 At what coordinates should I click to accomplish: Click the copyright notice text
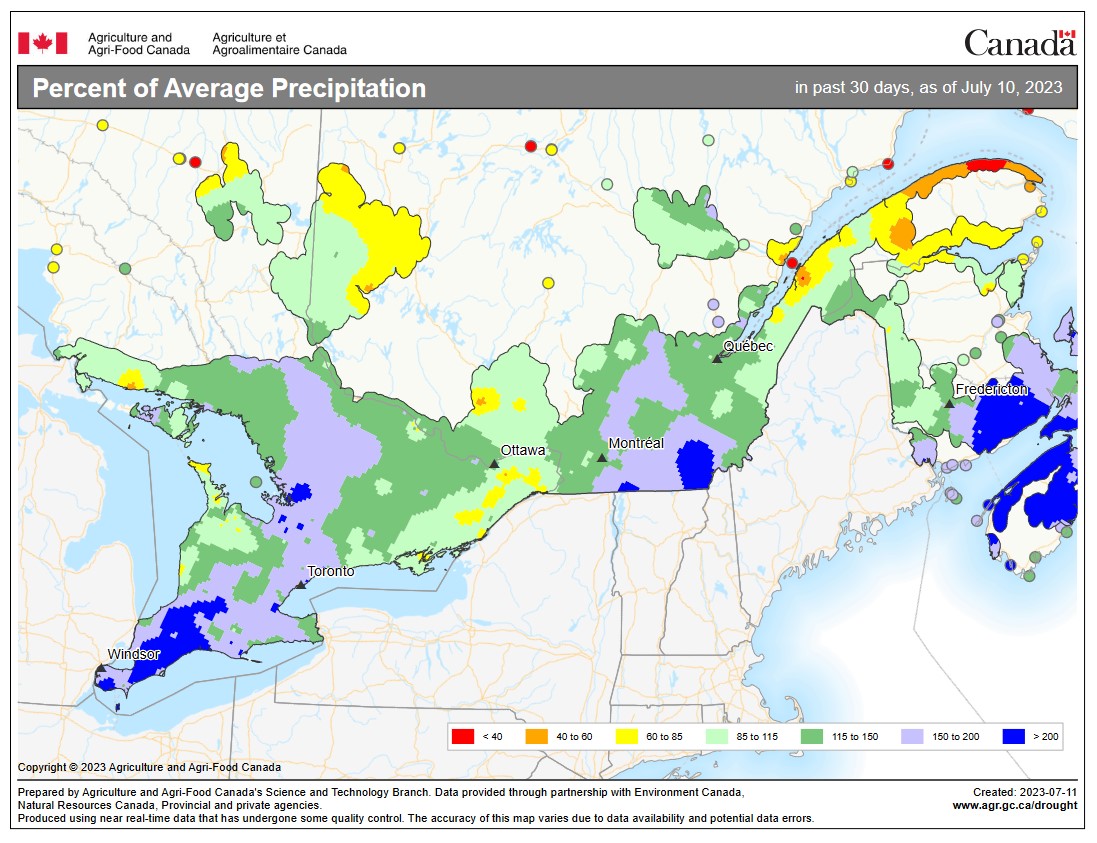tap(148, 768)
